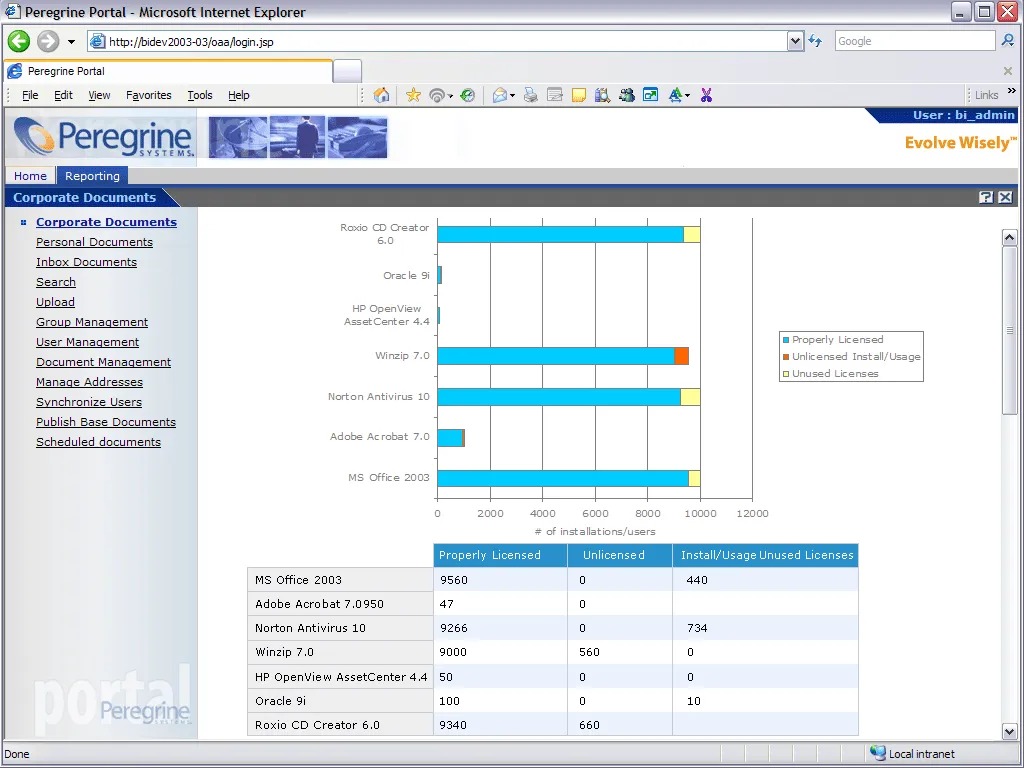Click the Properly Licensed legend swatch
This screenshot has height=768, width=1024.
click(x=786, y=340)
